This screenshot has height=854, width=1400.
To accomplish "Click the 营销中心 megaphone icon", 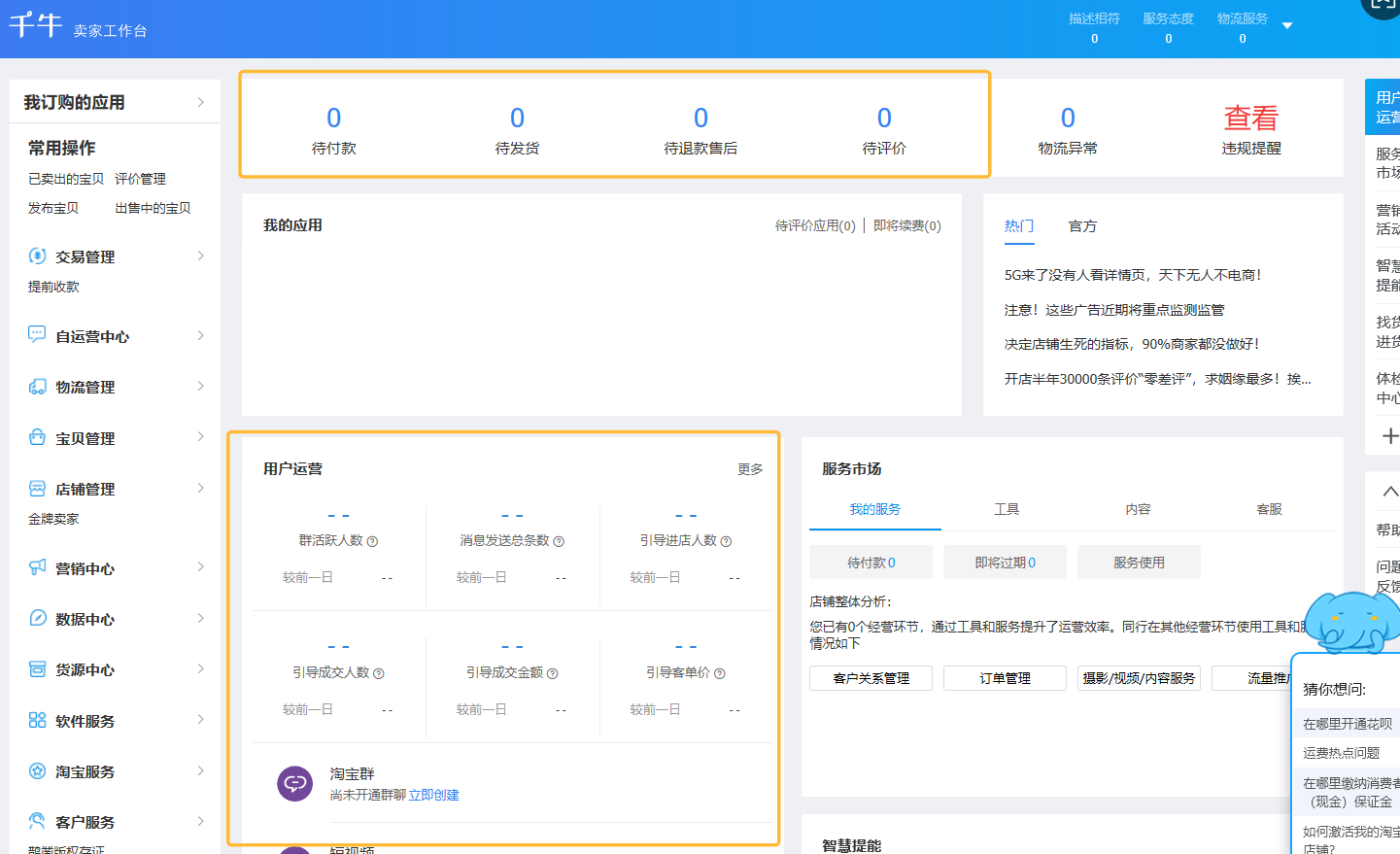I will pos(37,567).
